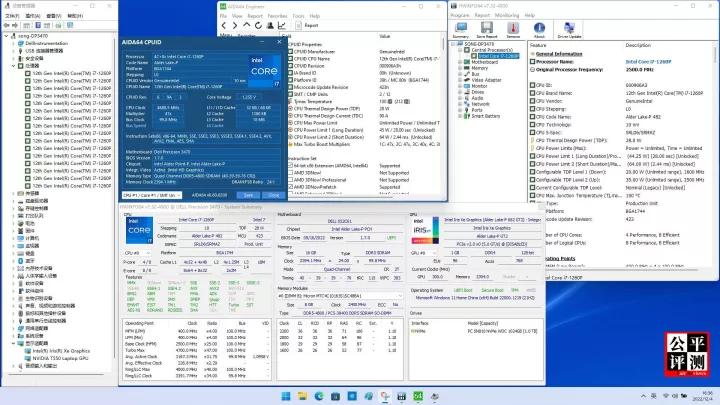Open AIDA64 Tools menu
The height and width of the screenshot is (405, 720).
[x=298, y=16]
